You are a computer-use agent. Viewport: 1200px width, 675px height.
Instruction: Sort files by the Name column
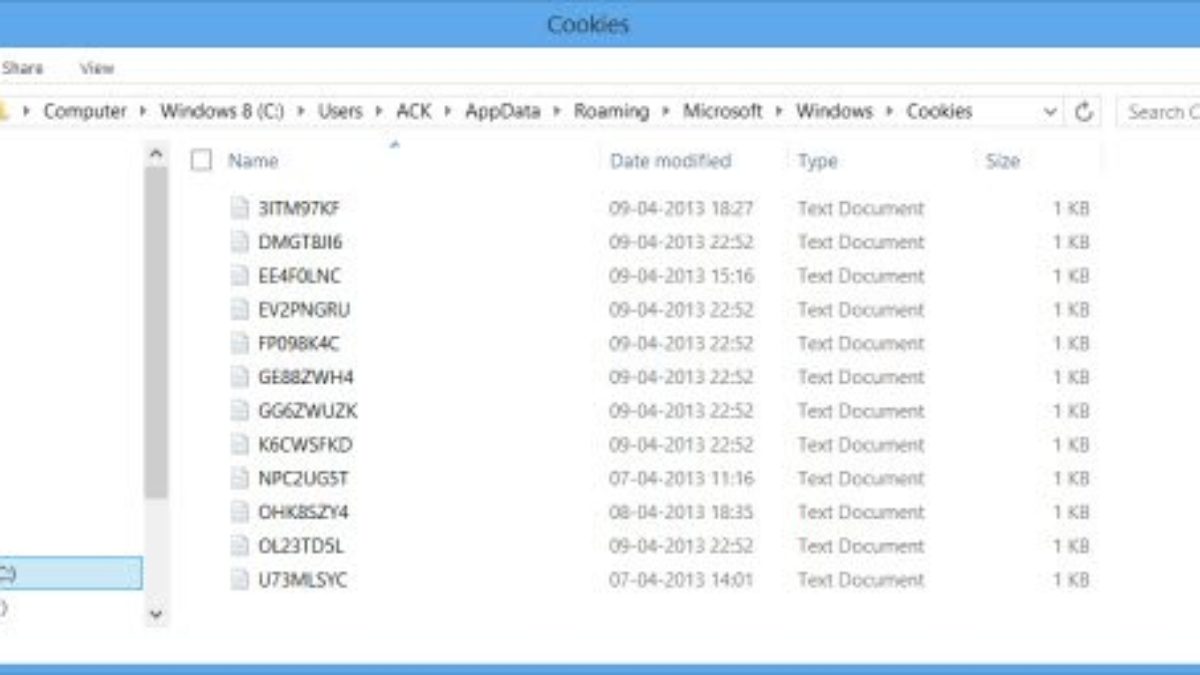[x=253, y=160]
